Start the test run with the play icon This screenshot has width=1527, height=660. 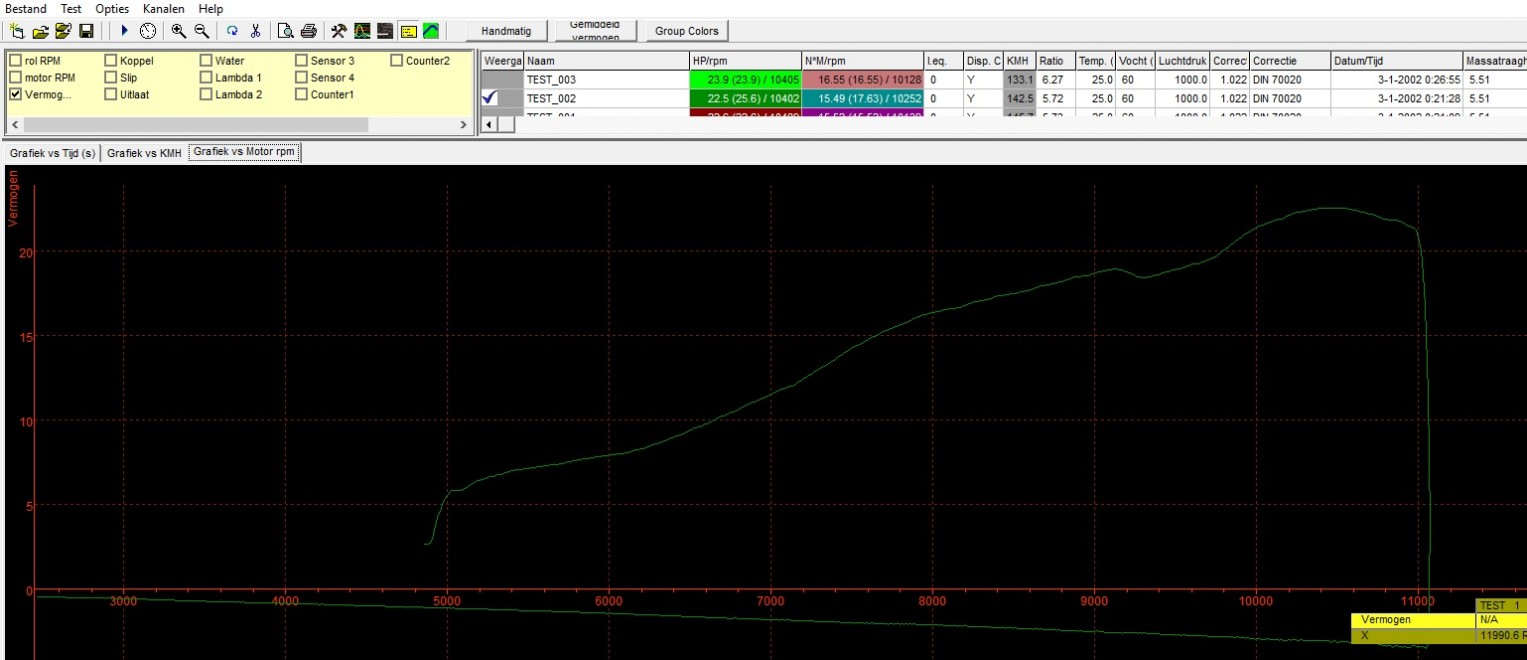pyautogui.click(x=124, y=31)
